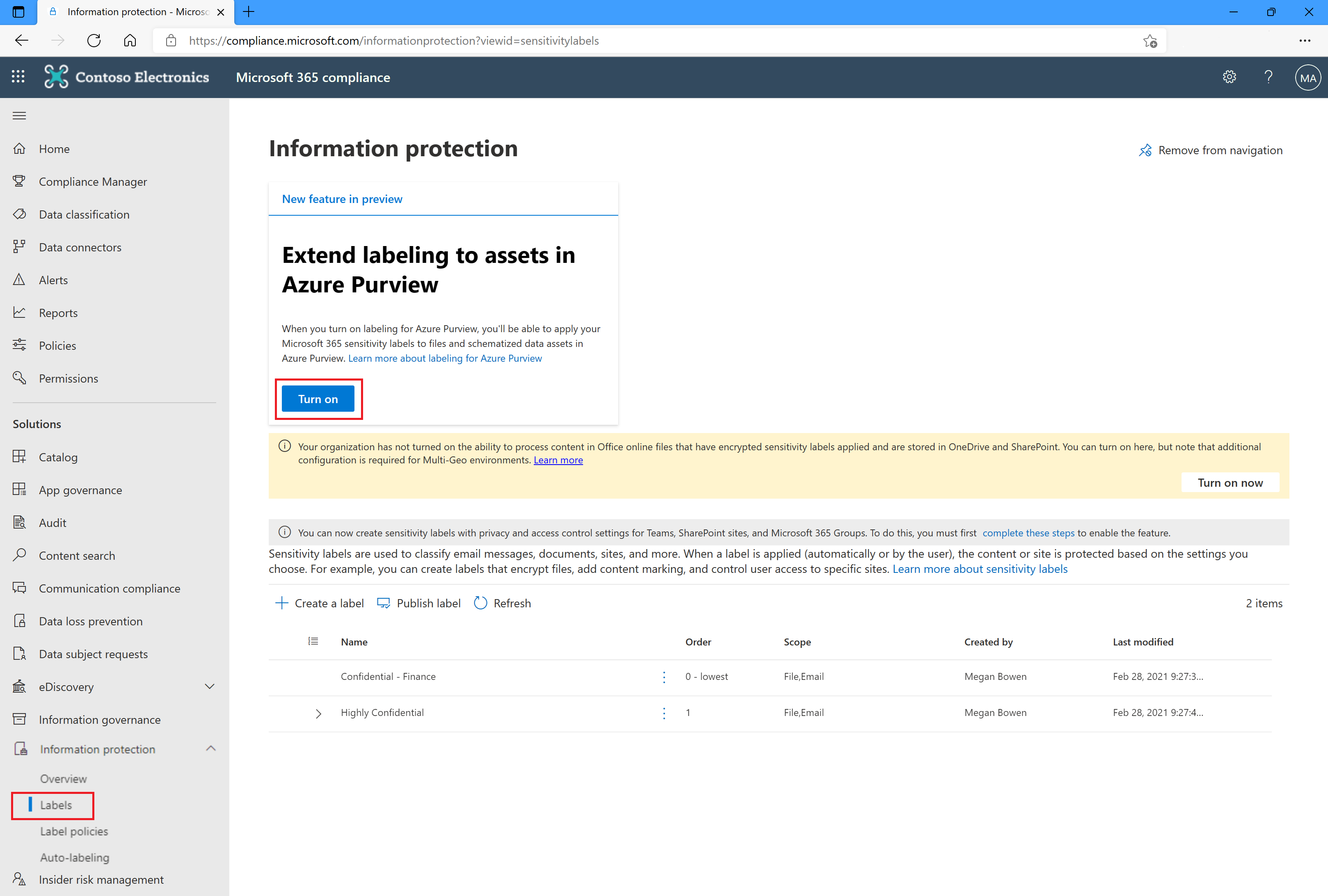
Task: Open Auto-labeling in sidebar
Action: click(74, 857)
